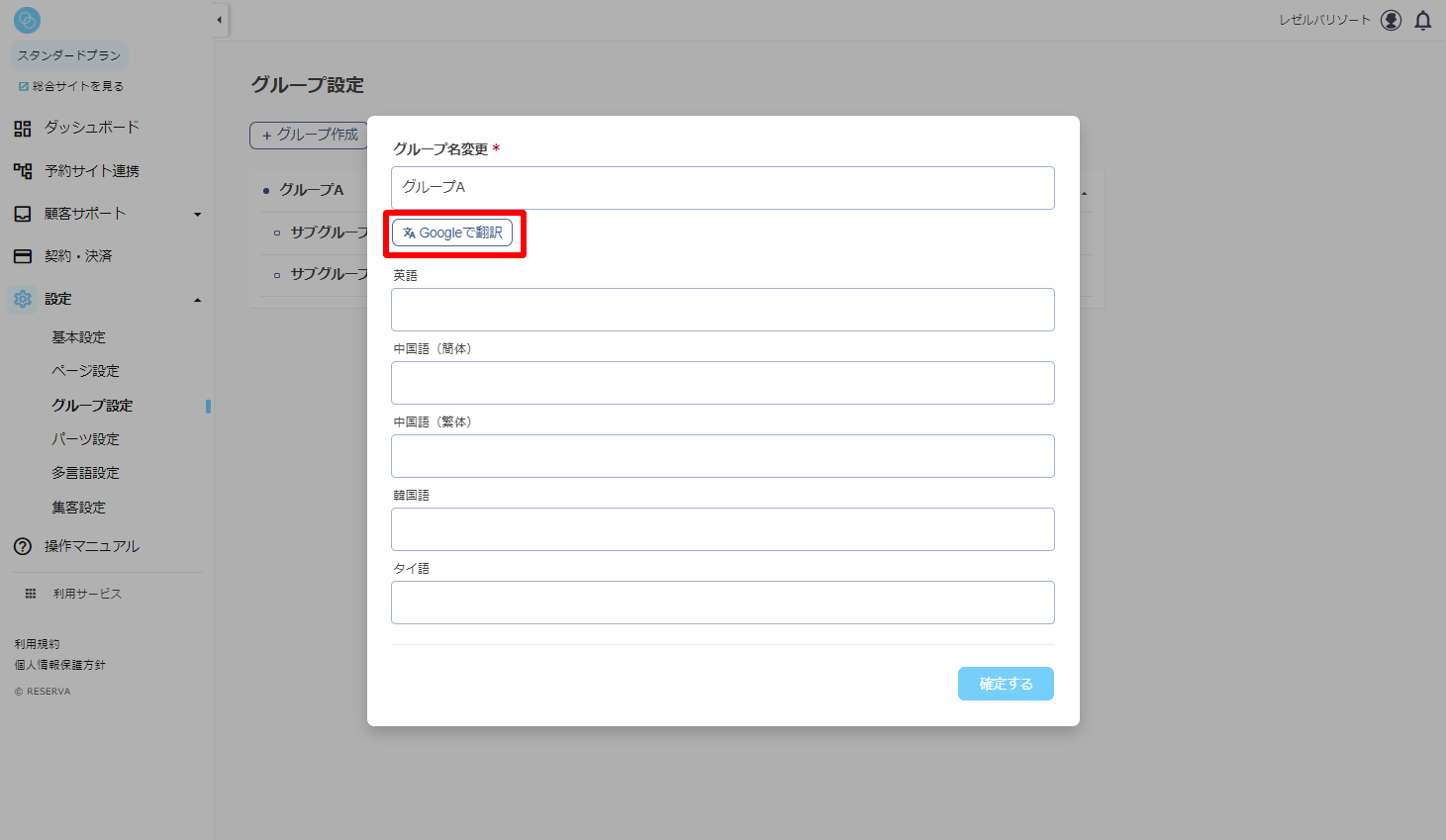Viewport: 1446px width, 840px height.
Task: Click the RESERVA logo icon
Action: point(28,20)
